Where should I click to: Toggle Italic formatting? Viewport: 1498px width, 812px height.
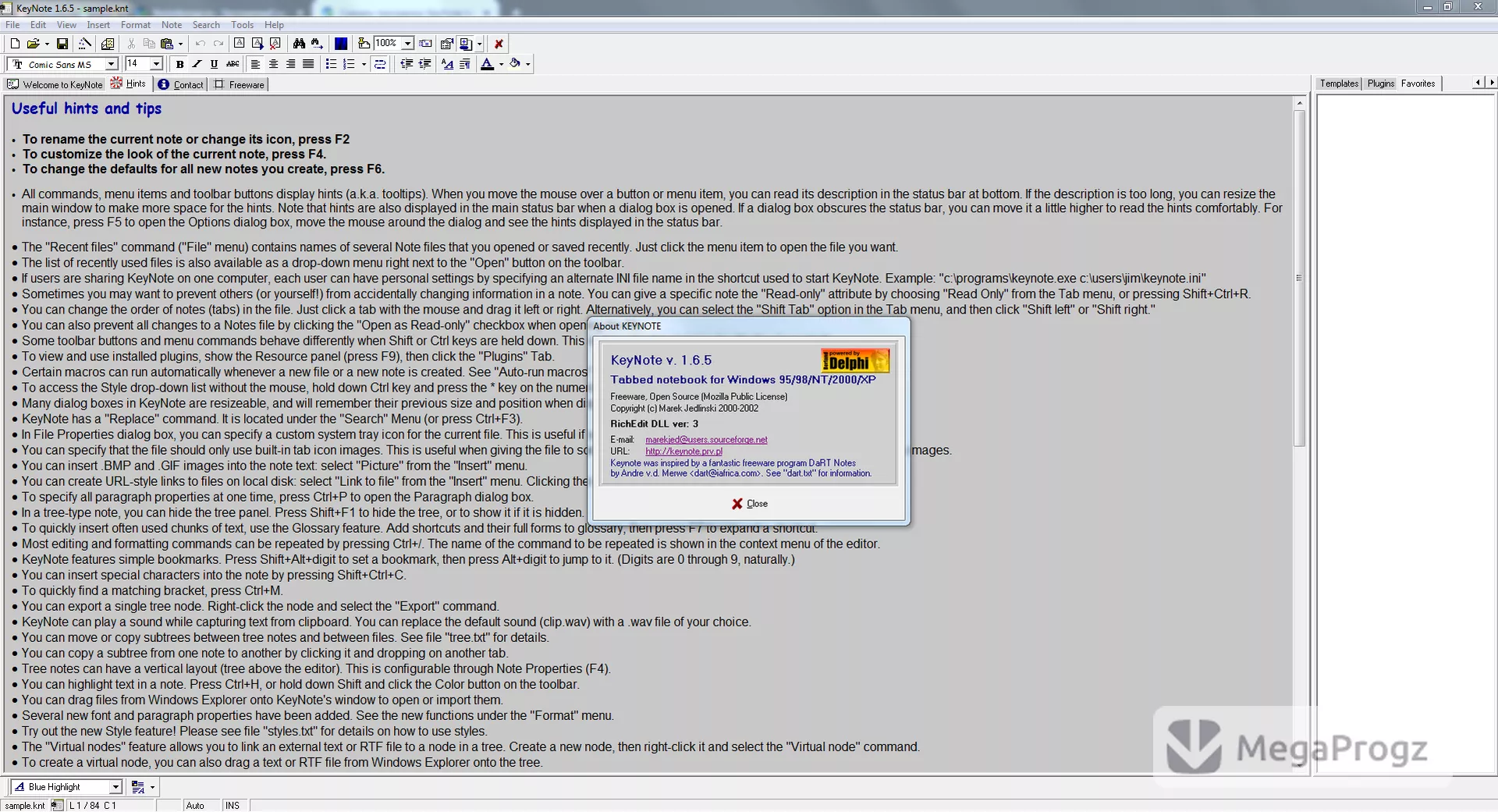pos(197,64)
